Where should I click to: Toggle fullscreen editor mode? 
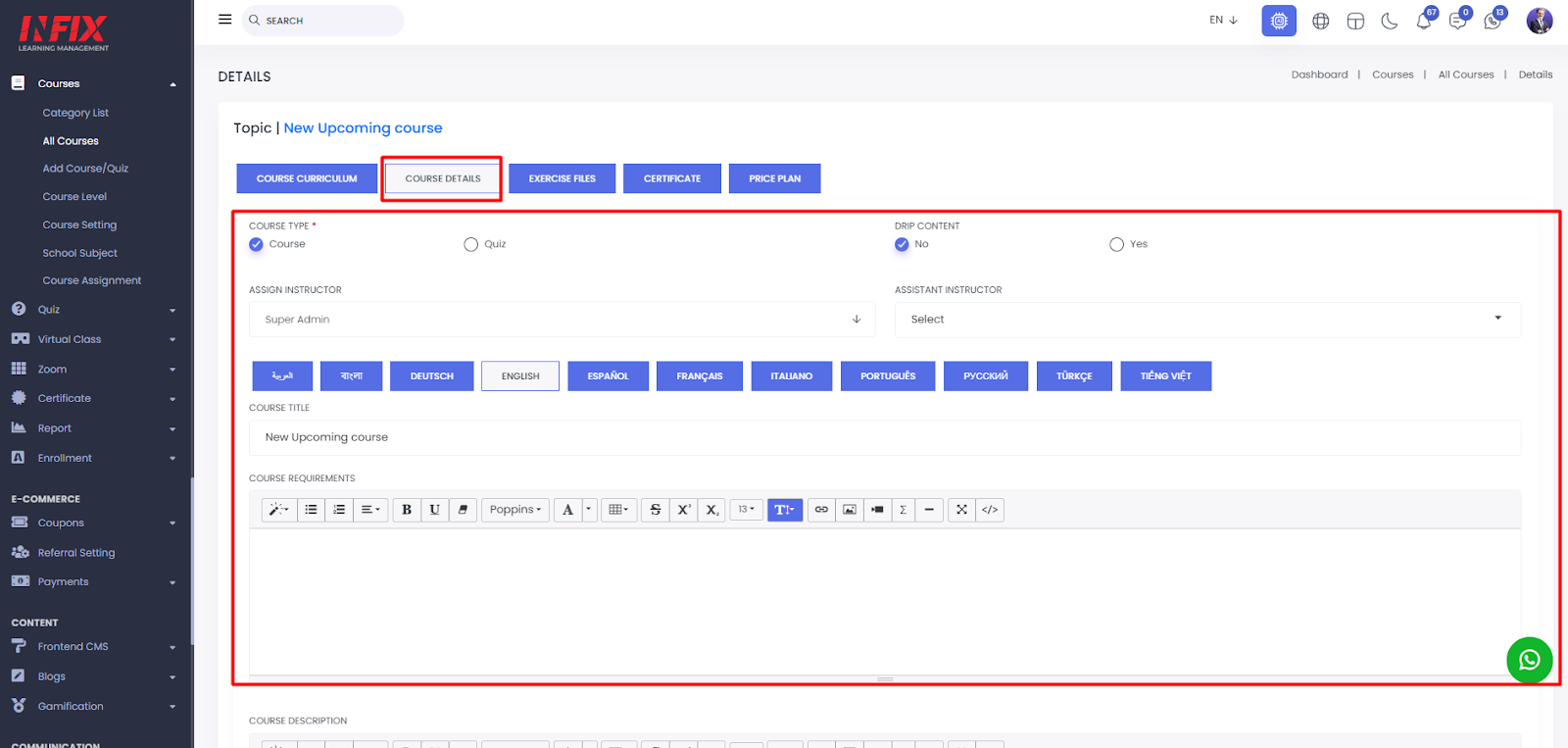961,510
